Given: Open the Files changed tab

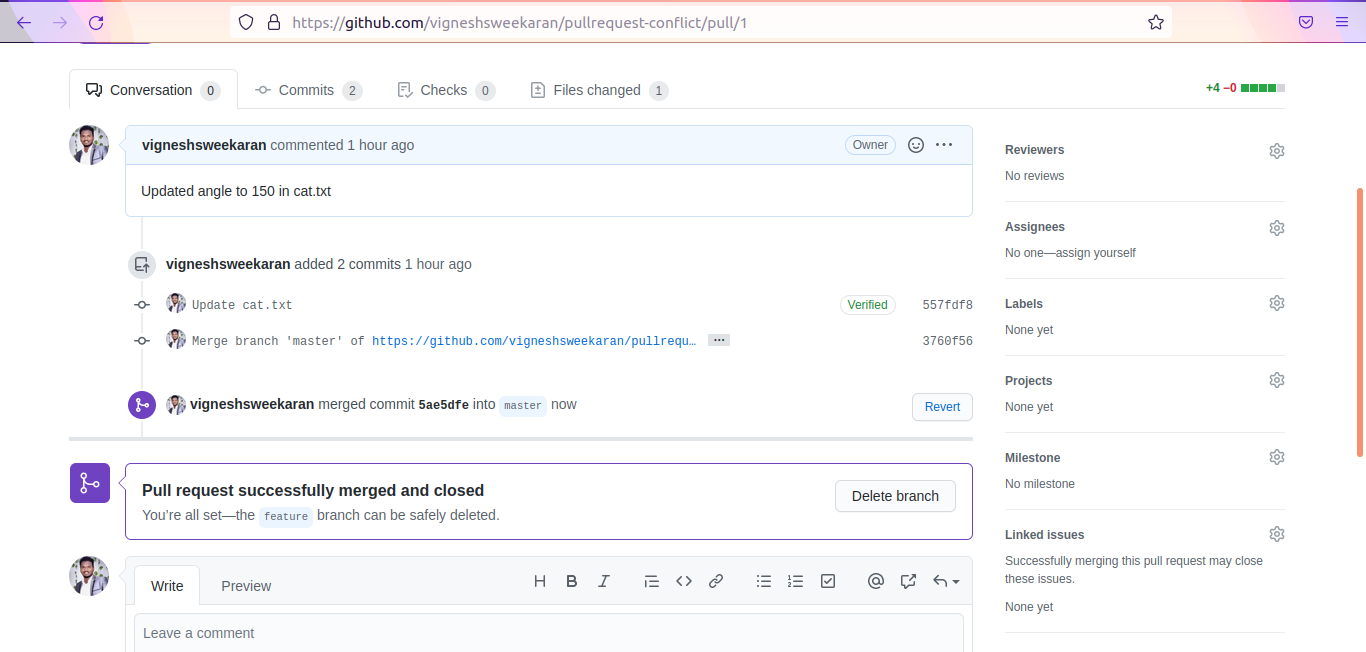Looking at the screenshot, I should tap(598, 90).
